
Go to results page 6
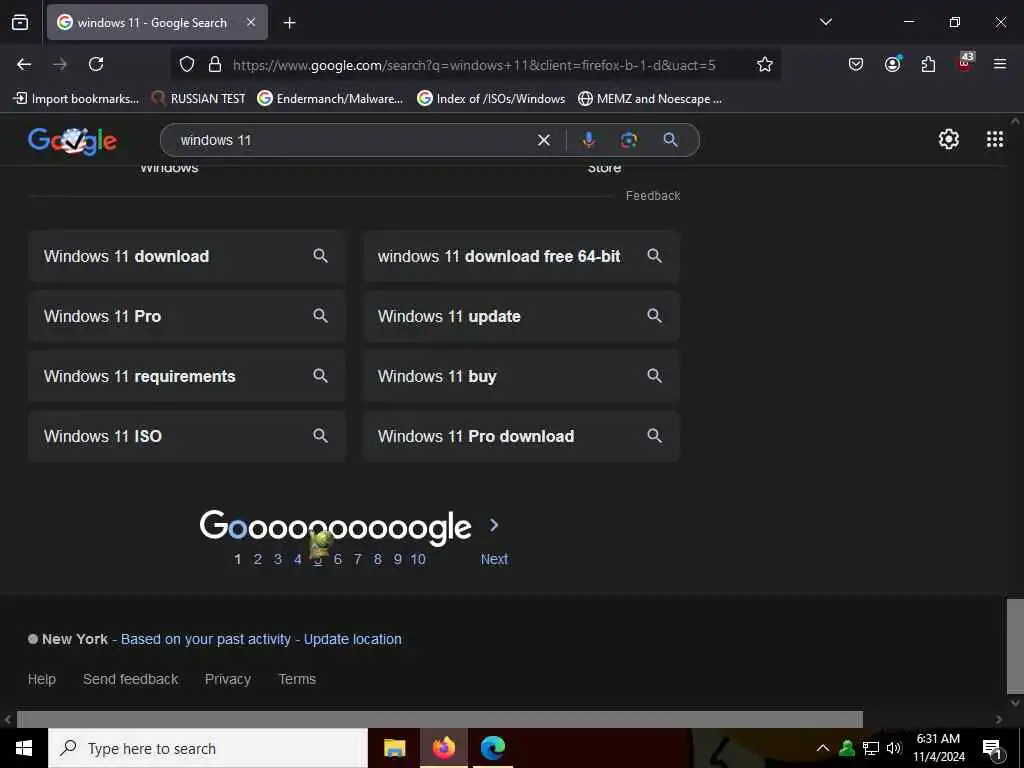(x=338, y=559)
